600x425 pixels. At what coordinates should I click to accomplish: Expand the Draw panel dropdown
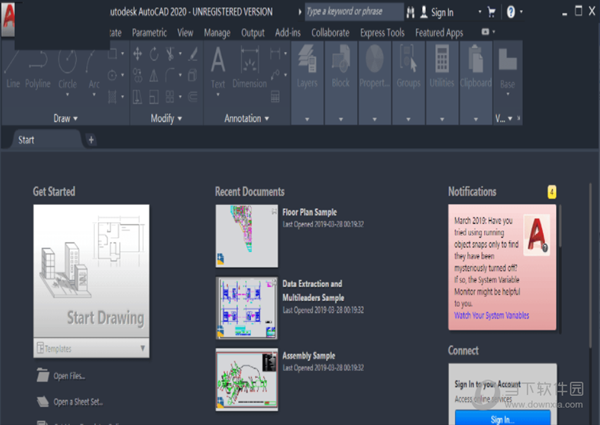coord(65,119)
